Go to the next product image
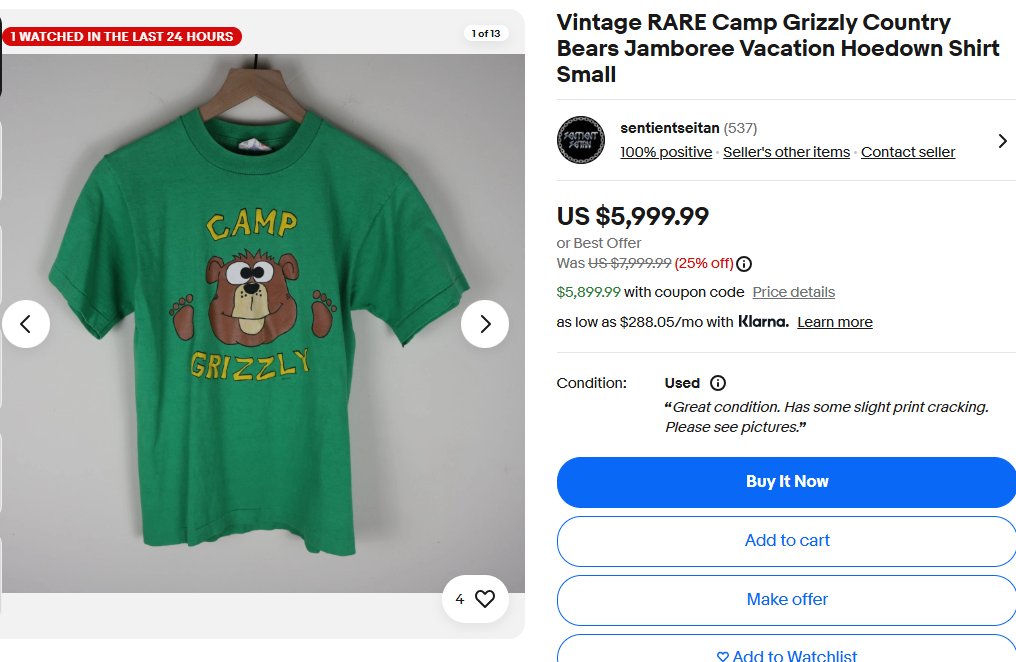 485,324
